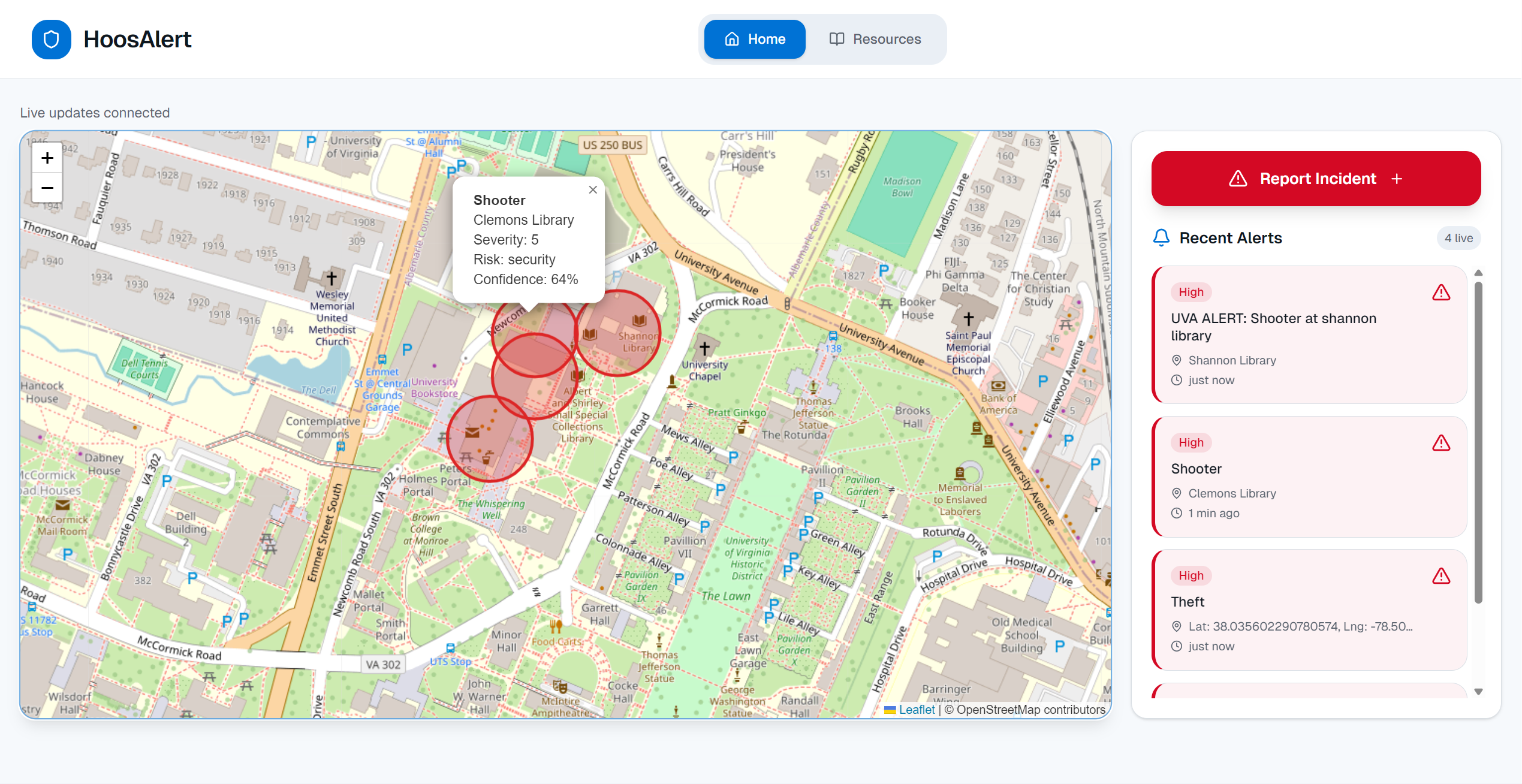Viewport: 1522px width, 784px height.
Task: Click warning triangle on Theft alert
Action: tap(1440, 576)
